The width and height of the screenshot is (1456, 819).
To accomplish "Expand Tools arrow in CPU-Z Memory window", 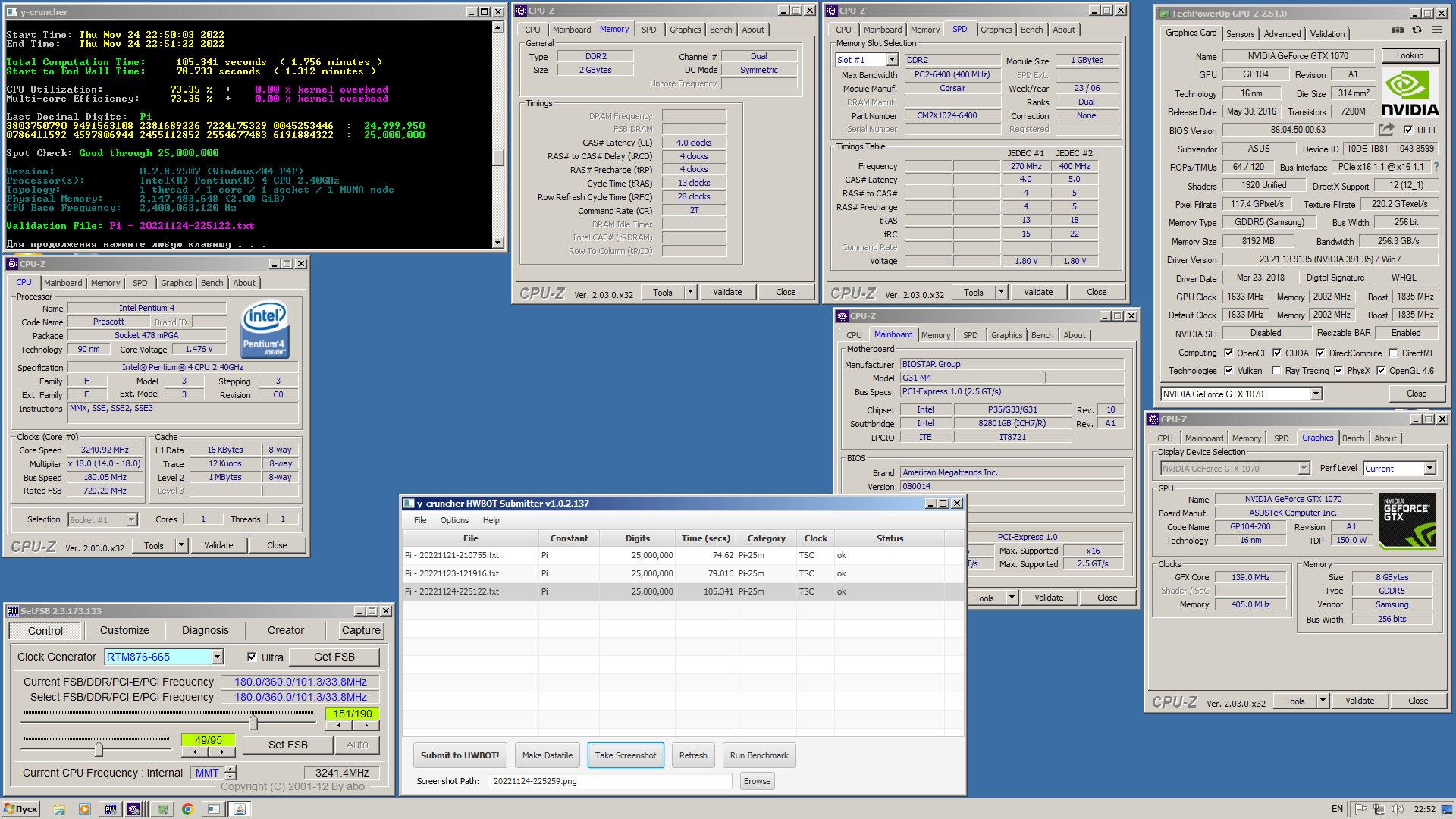I will [x=690, y=292].
